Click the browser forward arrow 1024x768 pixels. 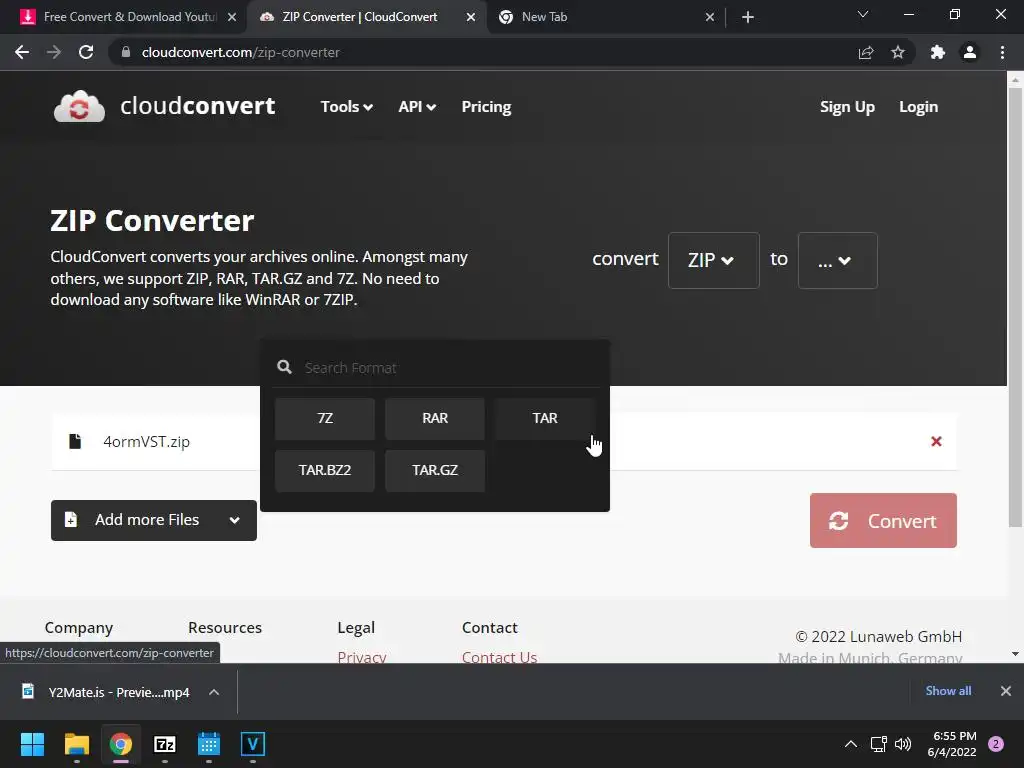(x=54, y=52)
